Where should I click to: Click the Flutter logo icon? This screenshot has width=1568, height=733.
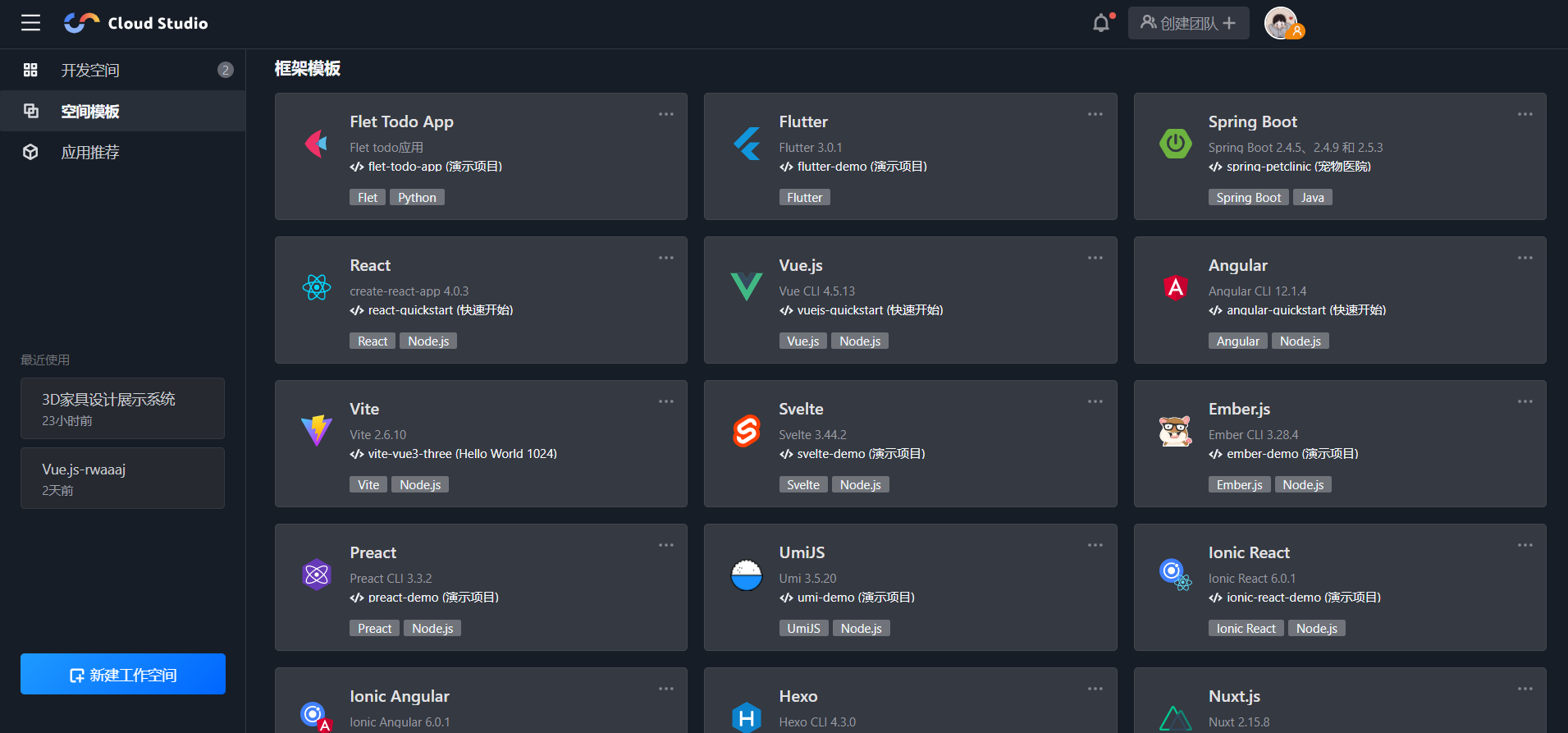click(x=747, y=144)
